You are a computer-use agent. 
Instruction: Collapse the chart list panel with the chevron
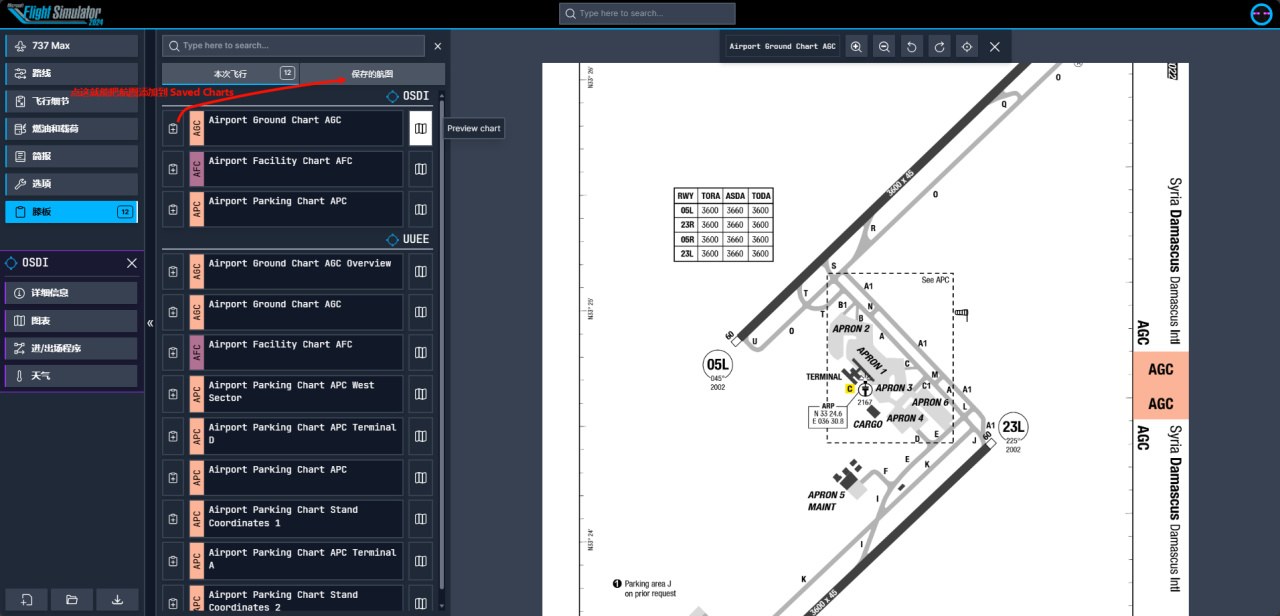pos(150,323)
